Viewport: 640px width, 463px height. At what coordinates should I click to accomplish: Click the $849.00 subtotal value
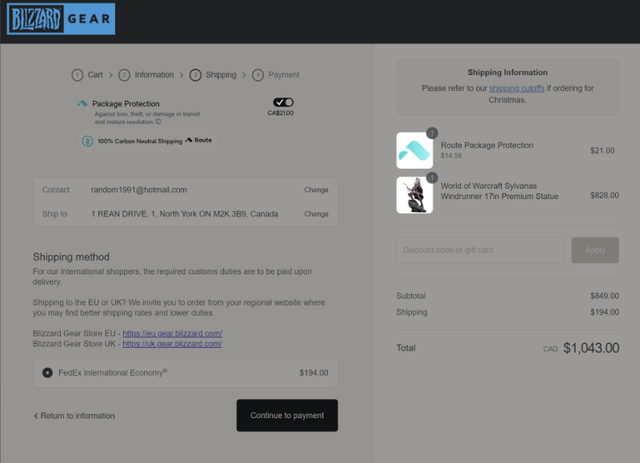point(604,296)
